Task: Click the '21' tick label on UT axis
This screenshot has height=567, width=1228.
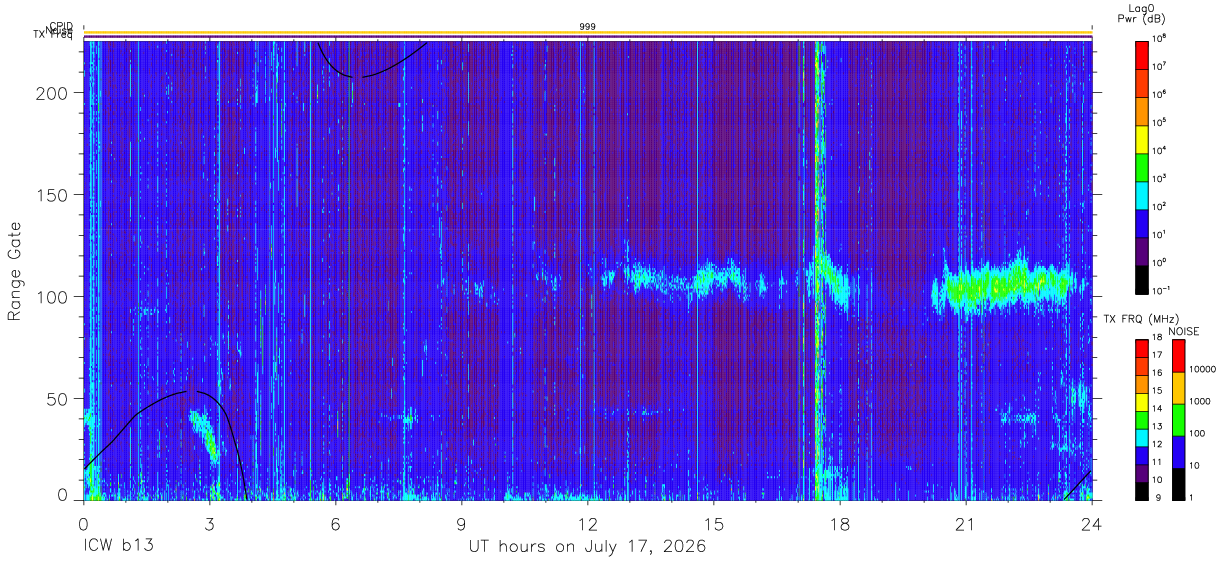Action: [965, 525]
